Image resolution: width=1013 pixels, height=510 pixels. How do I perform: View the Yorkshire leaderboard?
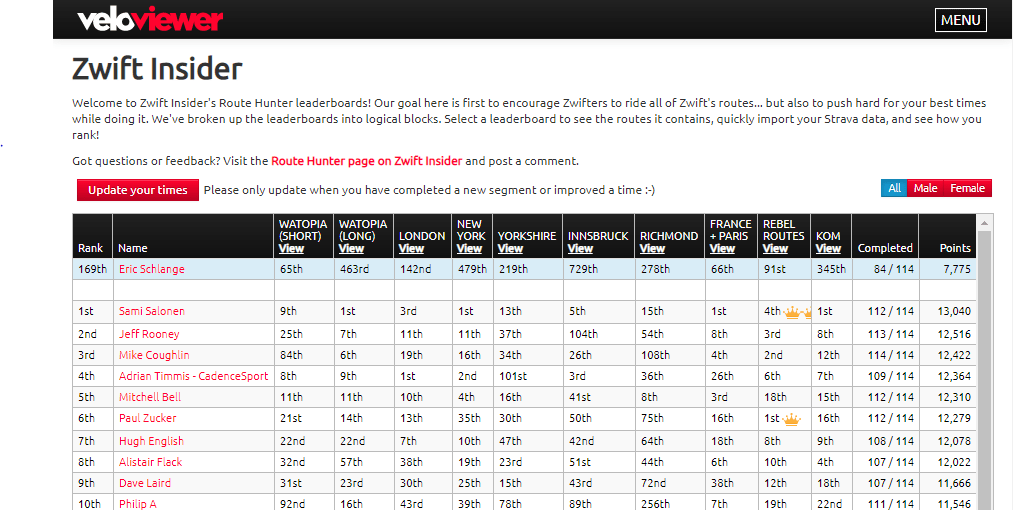coord(510,248)
